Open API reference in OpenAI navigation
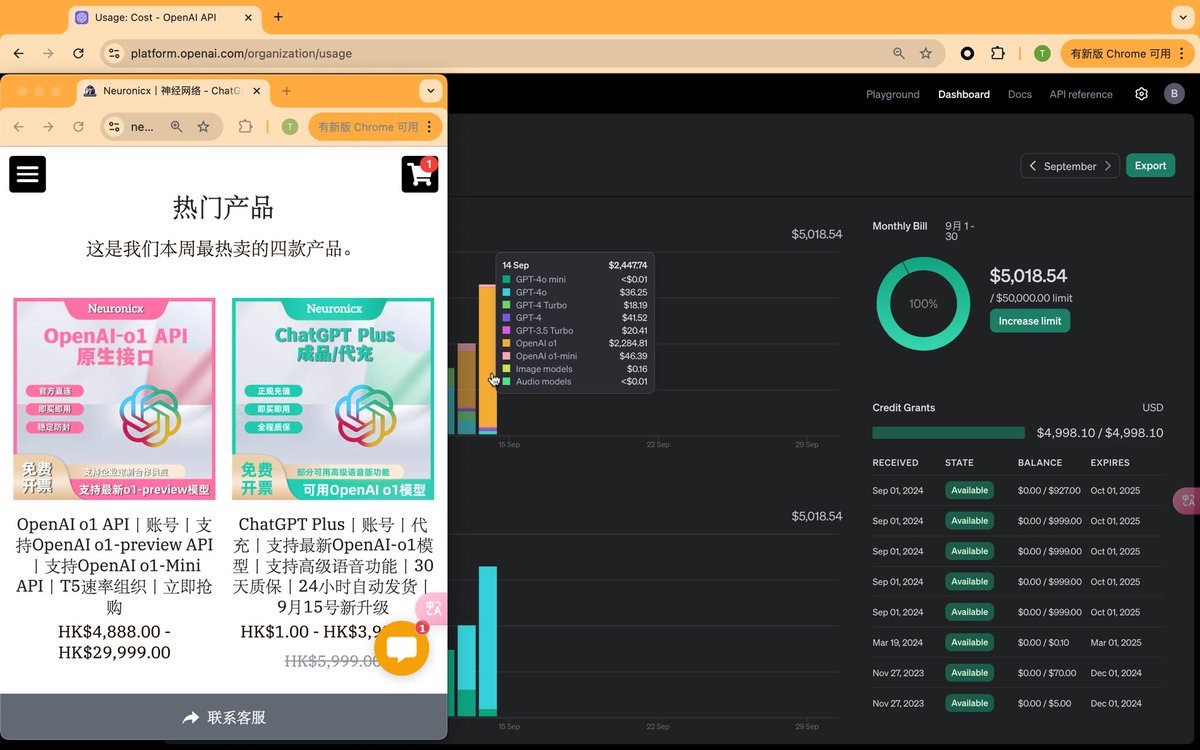Viewport: 1200px width, 750px height. (1081, 94)
